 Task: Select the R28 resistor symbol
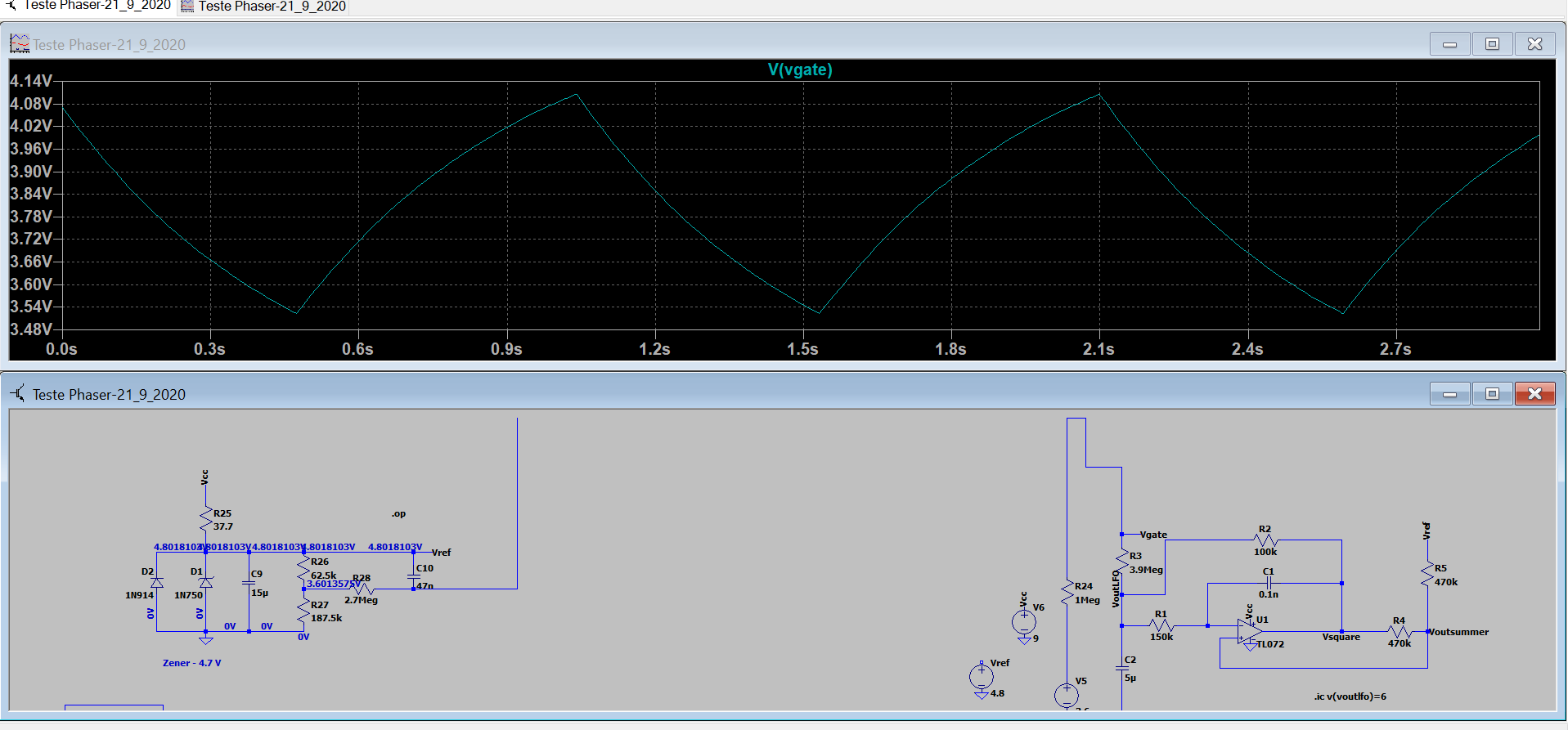point(362,589)
